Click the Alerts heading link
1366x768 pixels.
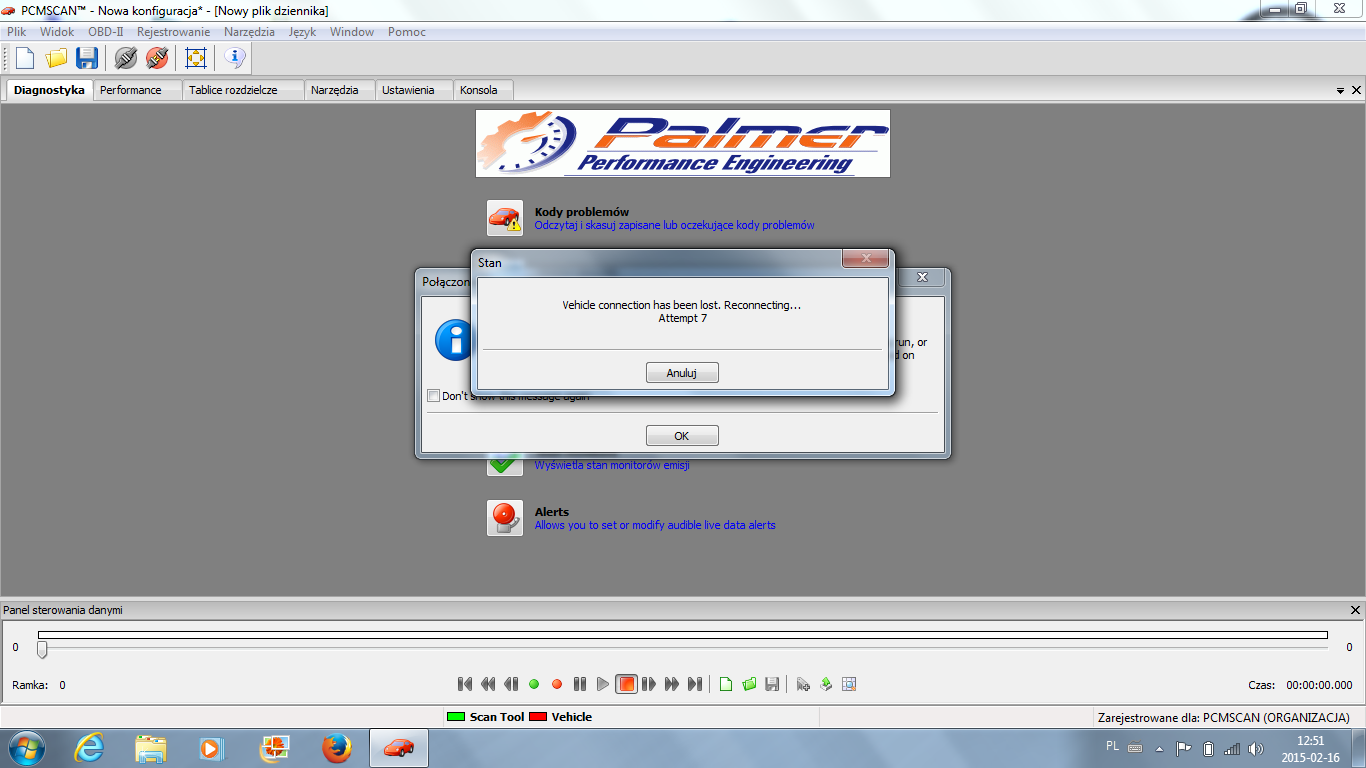point(552,512)
